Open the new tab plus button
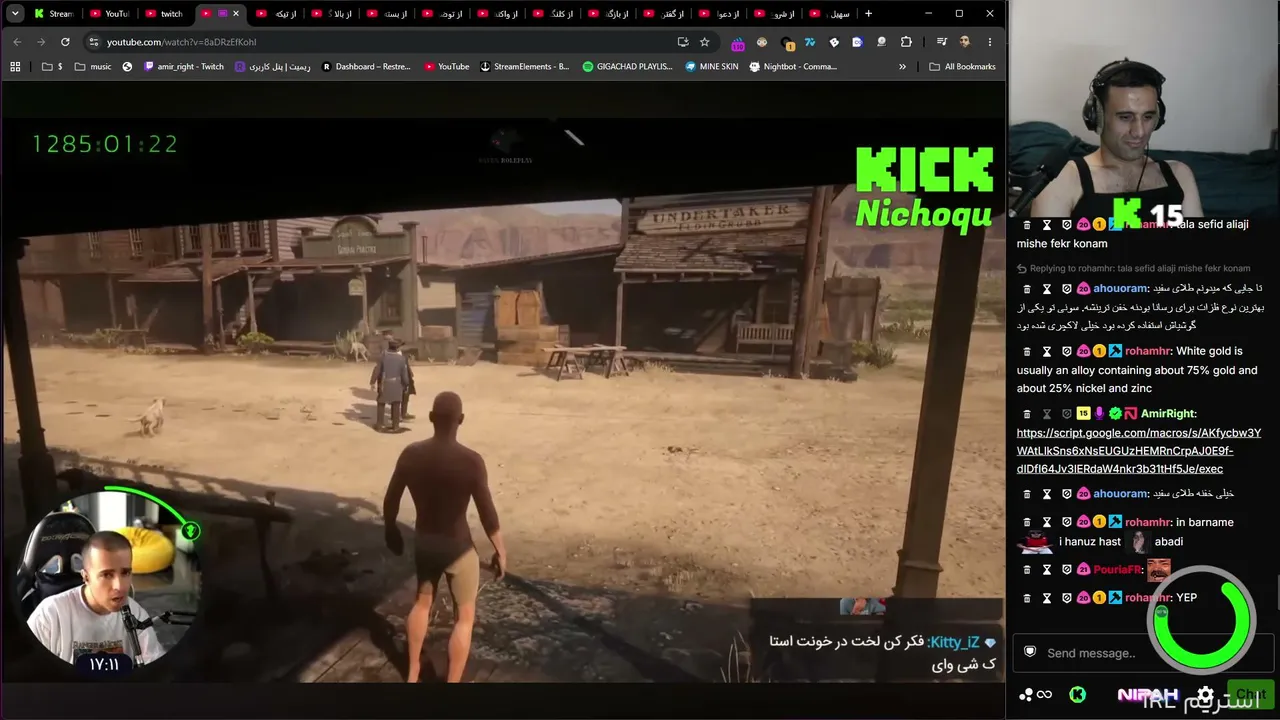 [x=868, y=14]
